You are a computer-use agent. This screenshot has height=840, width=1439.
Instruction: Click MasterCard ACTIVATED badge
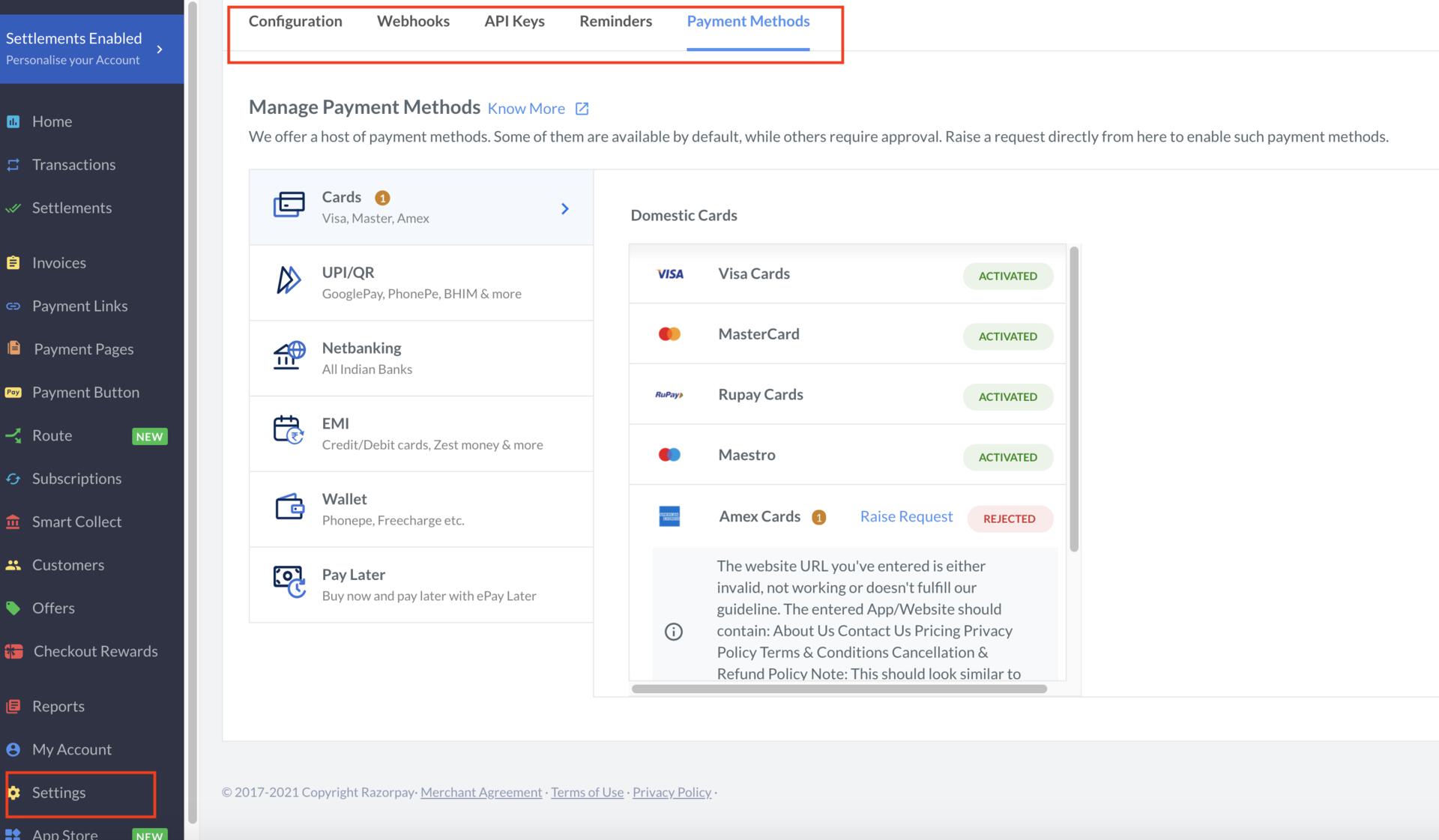pyautogui.click(x=1007, y=336)
